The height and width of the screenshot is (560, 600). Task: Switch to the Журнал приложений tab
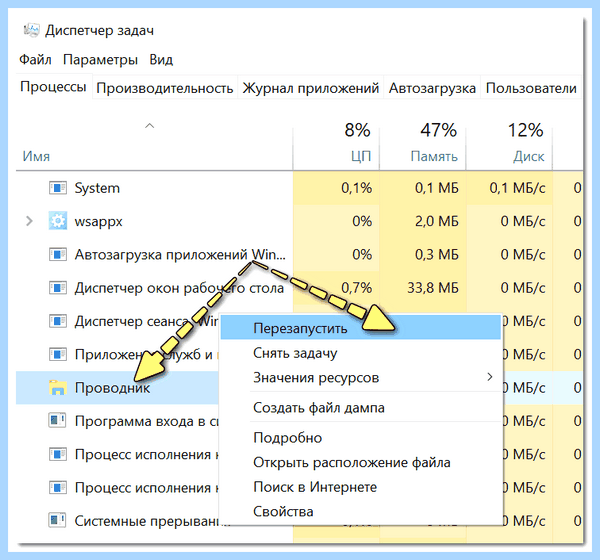click(311, 88)
